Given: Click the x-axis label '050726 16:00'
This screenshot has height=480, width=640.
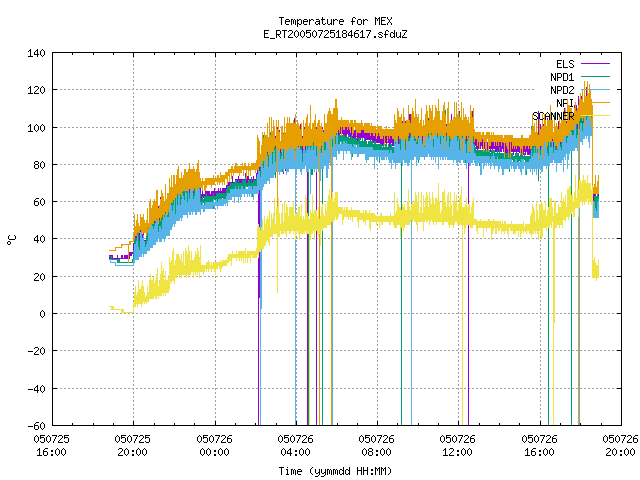Looking at the screenshot, I should 540,446.
